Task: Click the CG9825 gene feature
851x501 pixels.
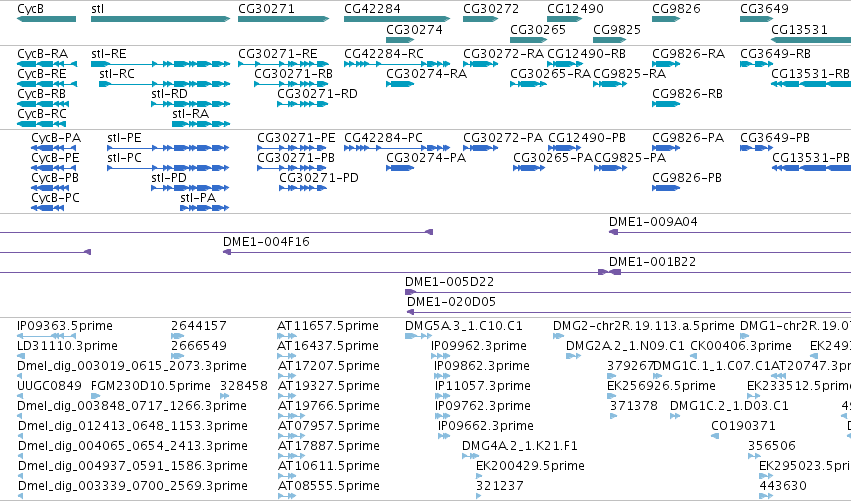Action: coord(609,40)
